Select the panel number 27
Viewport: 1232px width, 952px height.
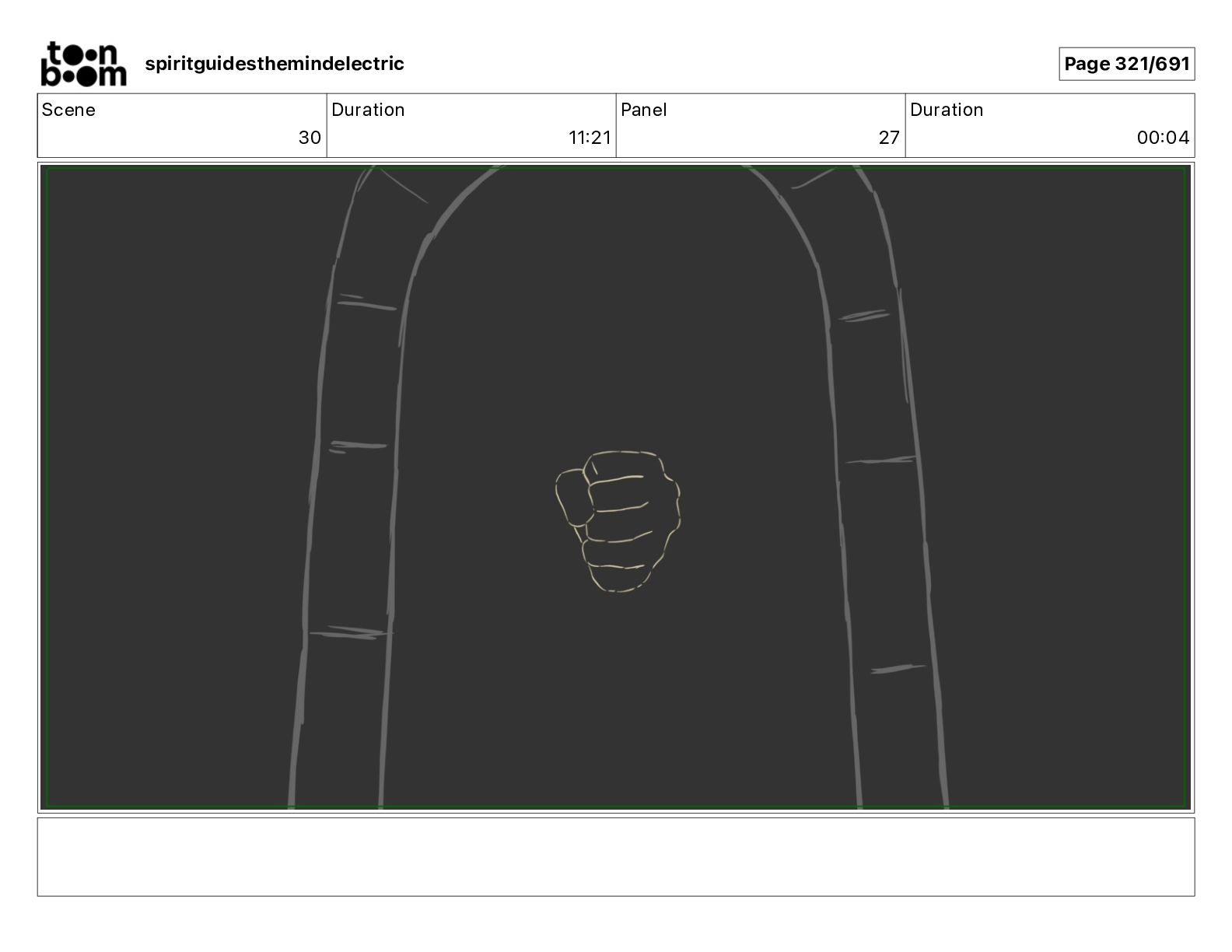[889, 138]
